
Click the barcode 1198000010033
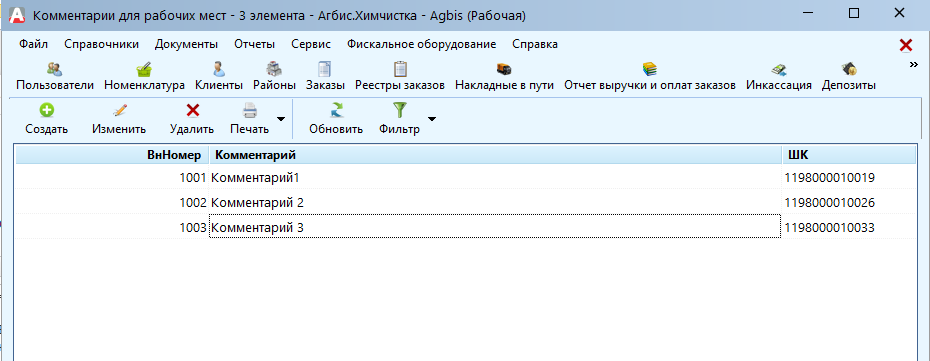829,227
